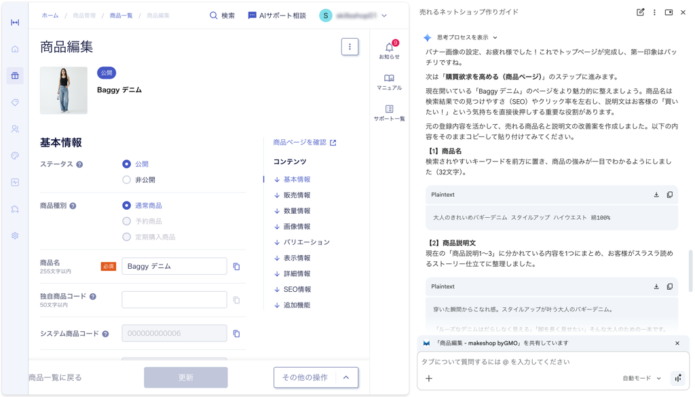Click the voice input icon in chat box
Screen dimensions: 695x397
click(x=678, y=378)
